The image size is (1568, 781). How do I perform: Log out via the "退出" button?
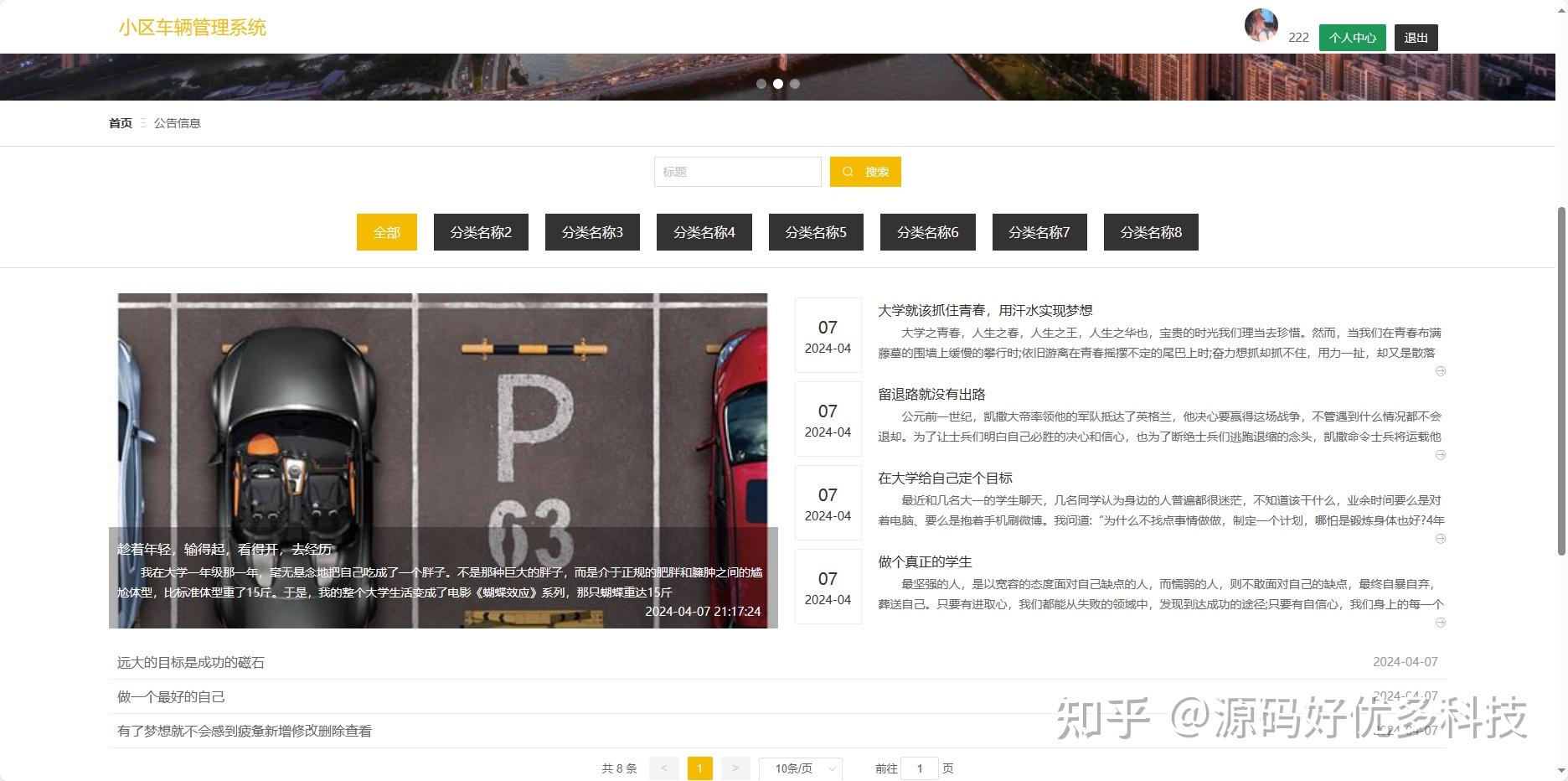tap(1415, 37)
